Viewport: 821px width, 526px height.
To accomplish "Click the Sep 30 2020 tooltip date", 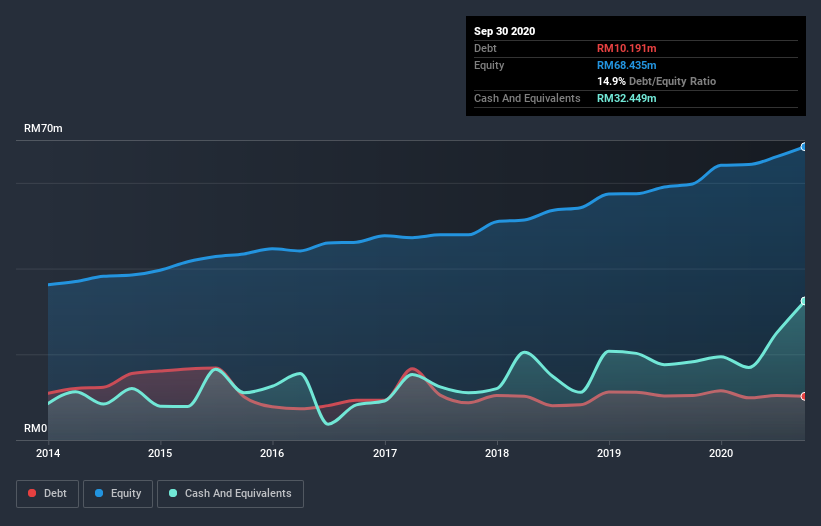I will 505,31.
